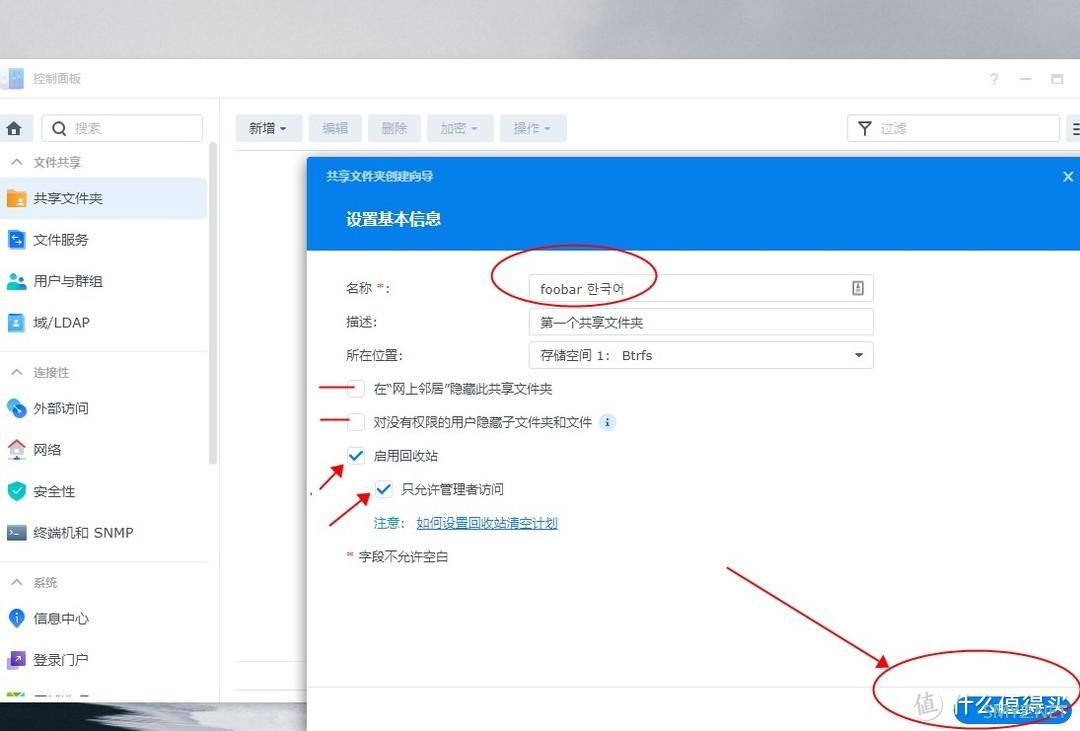Open the 新增 dropdown button

[269, 128]
